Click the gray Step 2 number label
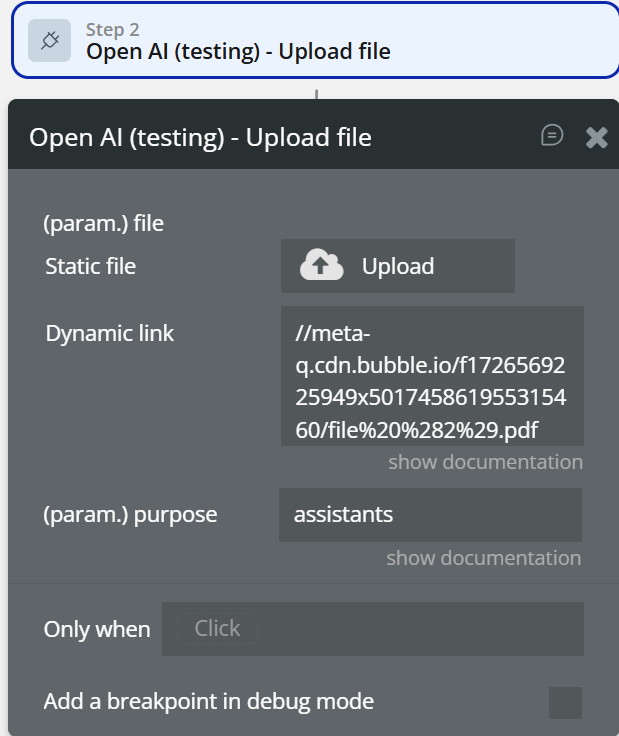Image resolution: width=619 pixels, height=736 pixels. click(x=112, y=30)
